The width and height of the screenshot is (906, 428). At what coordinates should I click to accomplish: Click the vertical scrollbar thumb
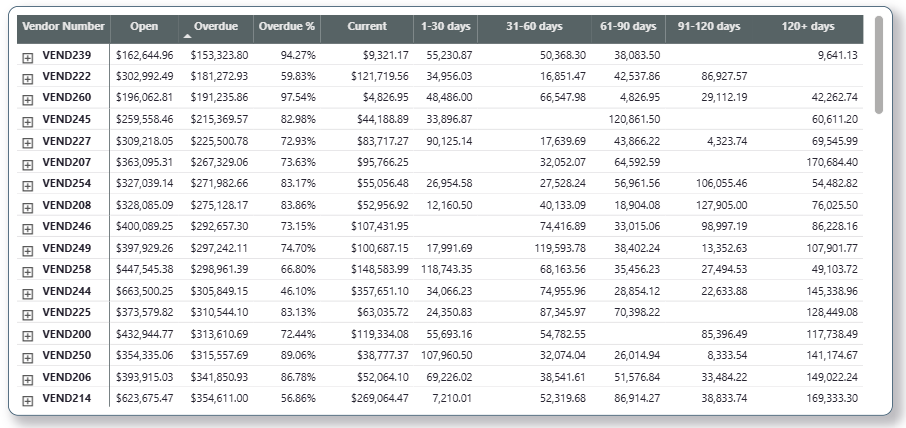879,65
